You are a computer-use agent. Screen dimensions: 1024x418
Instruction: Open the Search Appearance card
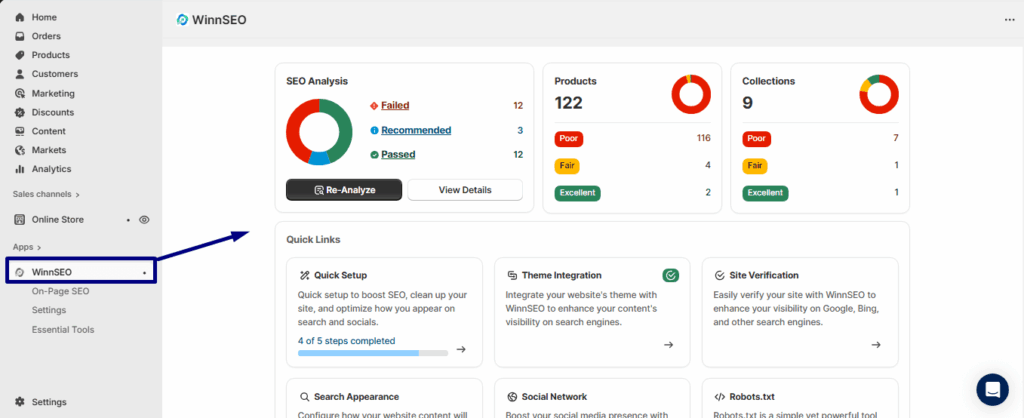pyautogui.click(x=385, y=398)
